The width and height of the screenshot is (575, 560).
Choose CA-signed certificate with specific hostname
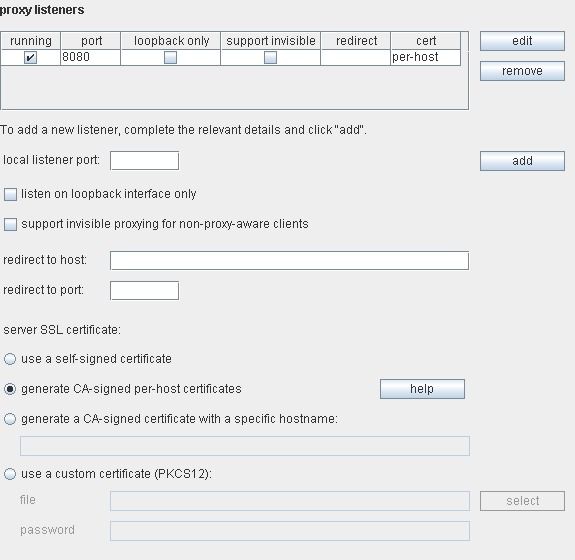pyautogui.click(x=10, y=419)
